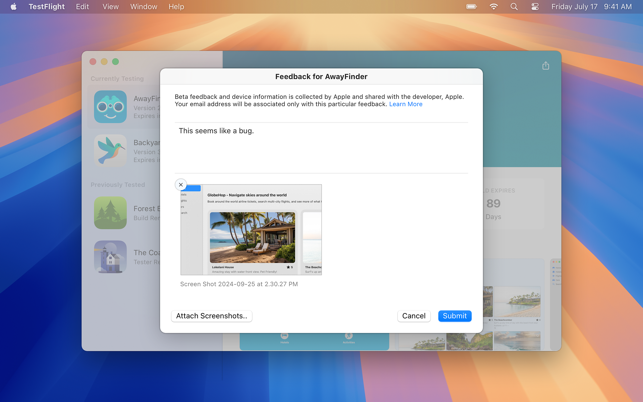The width and height of the screenshot is (643, 402).
Task: Click the Share icon in TestFlight window
Action: [x=545, y=66]
